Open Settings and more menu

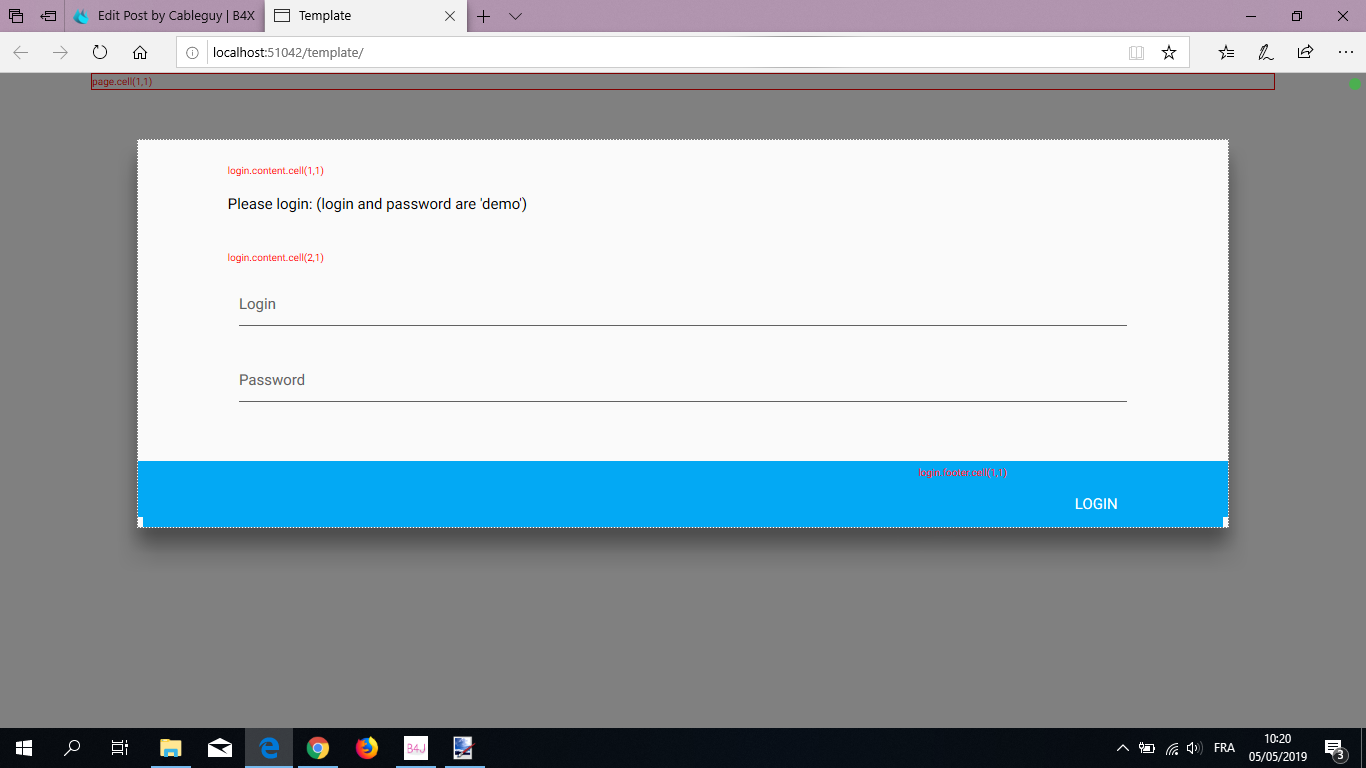[1345, 52]
